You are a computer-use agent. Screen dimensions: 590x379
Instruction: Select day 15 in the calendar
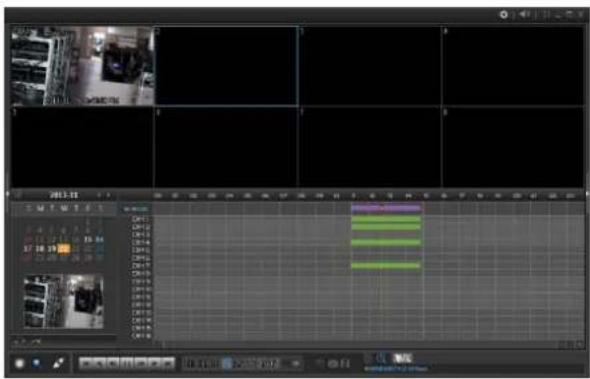tap(88, 239)
